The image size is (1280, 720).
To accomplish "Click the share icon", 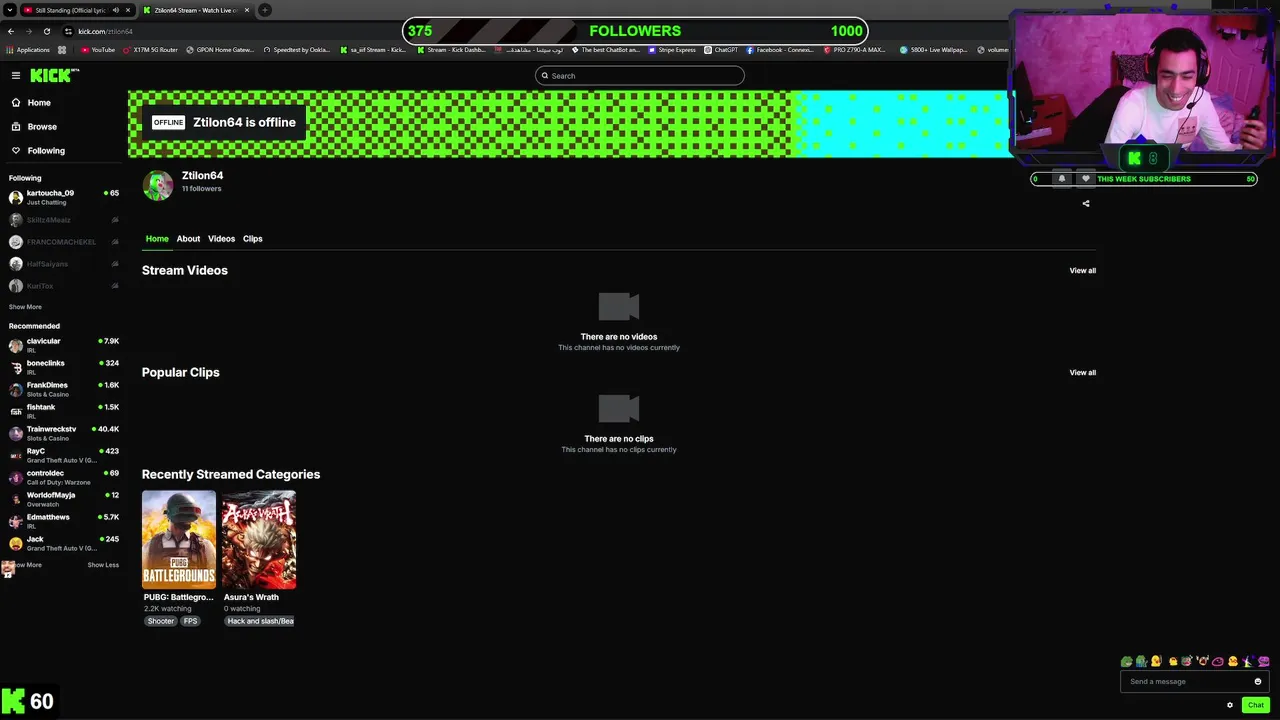I will 1086,204.
